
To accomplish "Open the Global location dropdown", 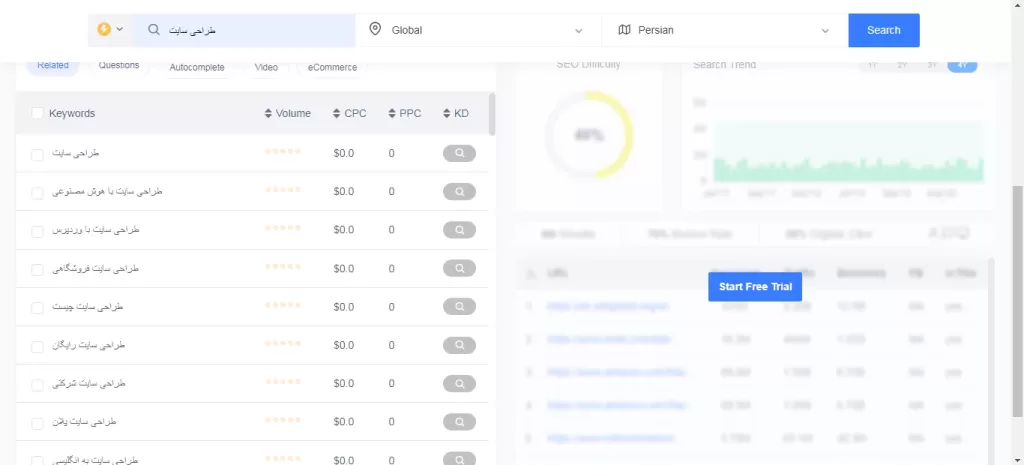I will pyautogui.click(x=478, y=30).
